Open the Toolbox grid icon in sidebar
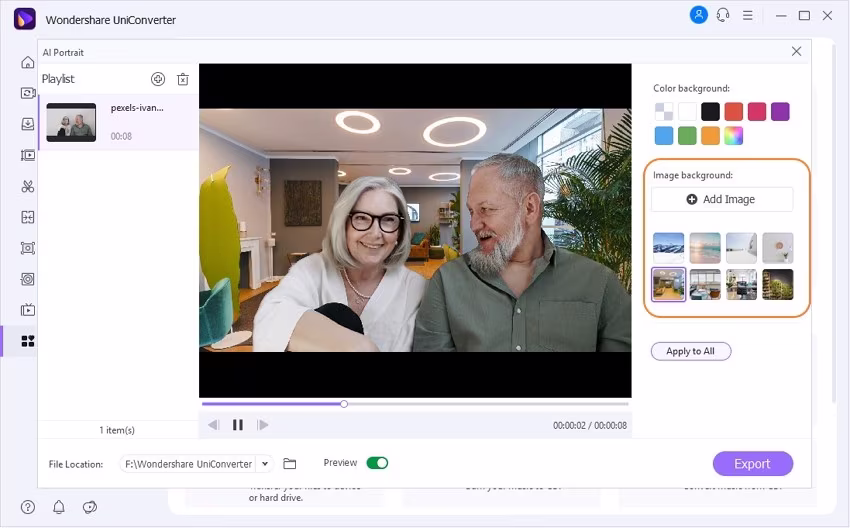 tap(28, 341)
